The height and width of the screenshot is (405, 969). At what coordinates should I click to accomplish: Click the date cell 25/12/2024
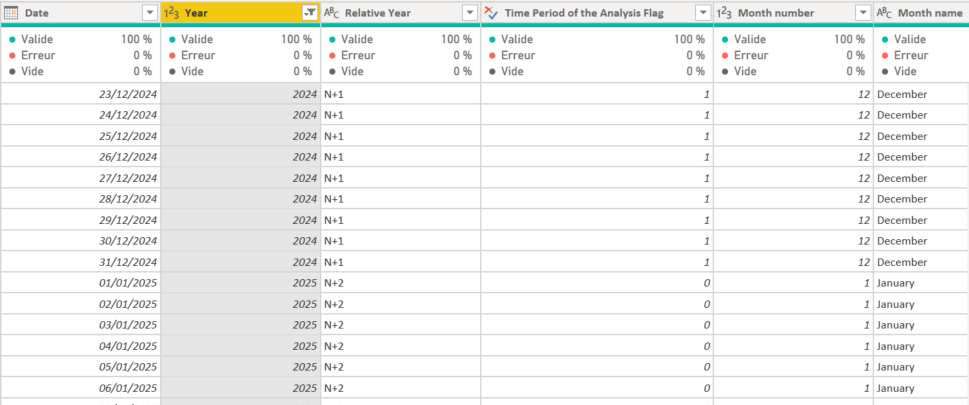80,136
